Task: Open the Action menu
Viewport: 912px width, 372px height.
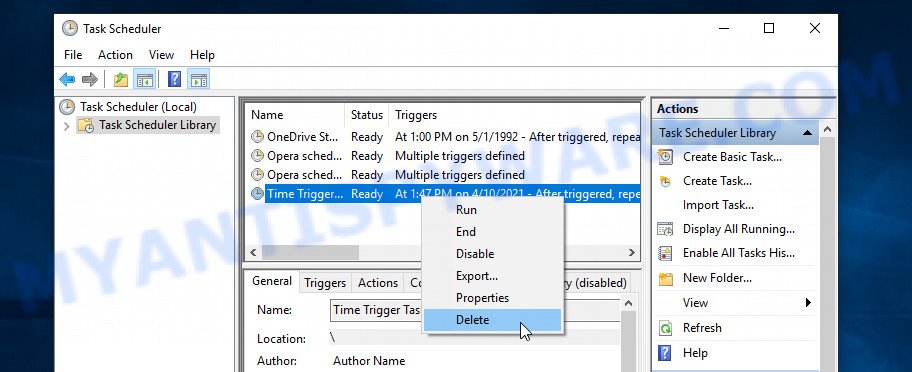Action: click(x=115, y=55)
